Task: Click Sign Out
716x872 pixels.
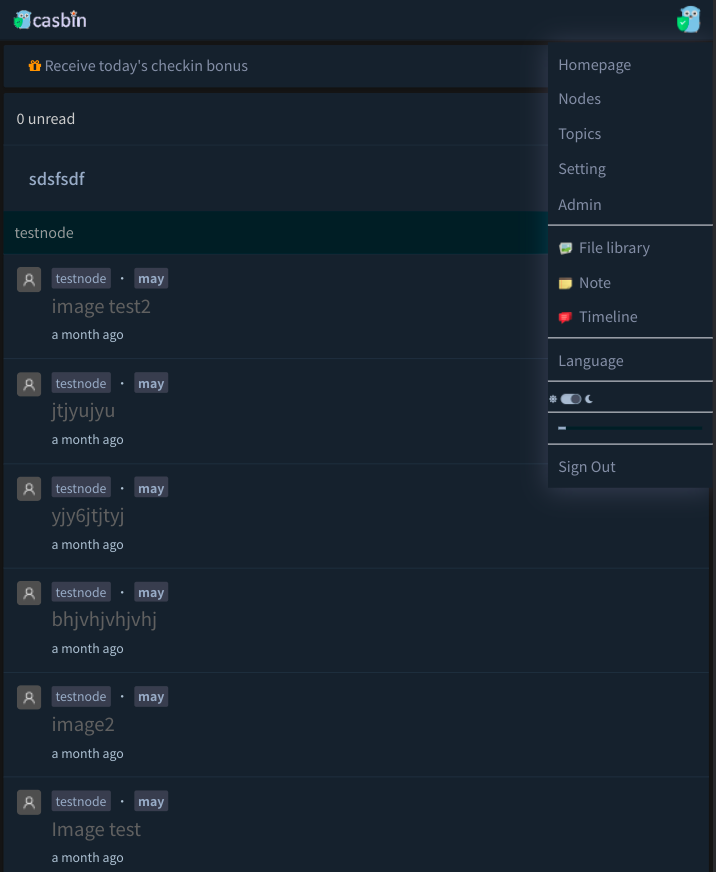Action: coord(586,467)
